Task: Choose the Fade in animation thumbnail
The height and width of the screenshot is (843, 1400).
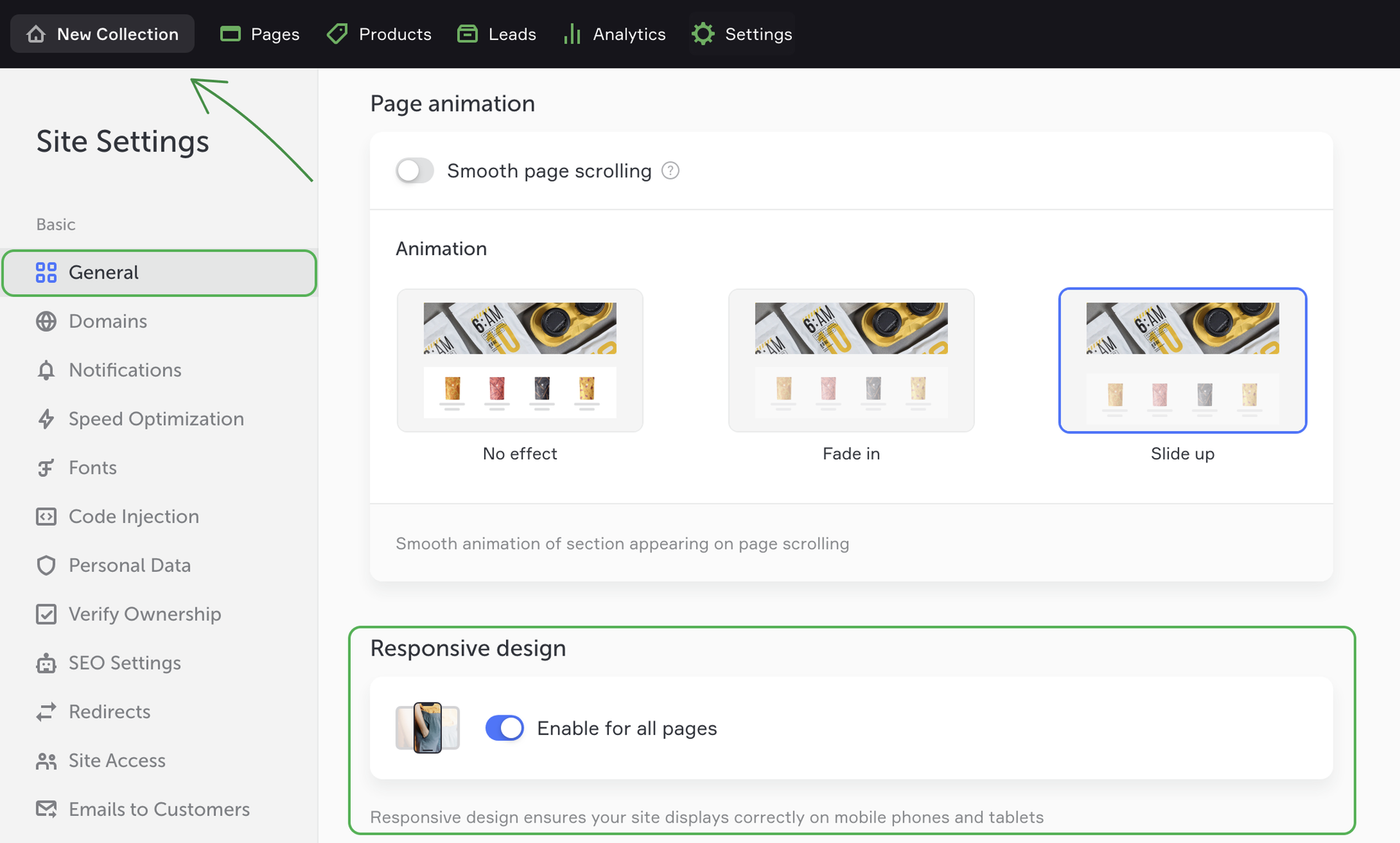Action: click(851, 360)
